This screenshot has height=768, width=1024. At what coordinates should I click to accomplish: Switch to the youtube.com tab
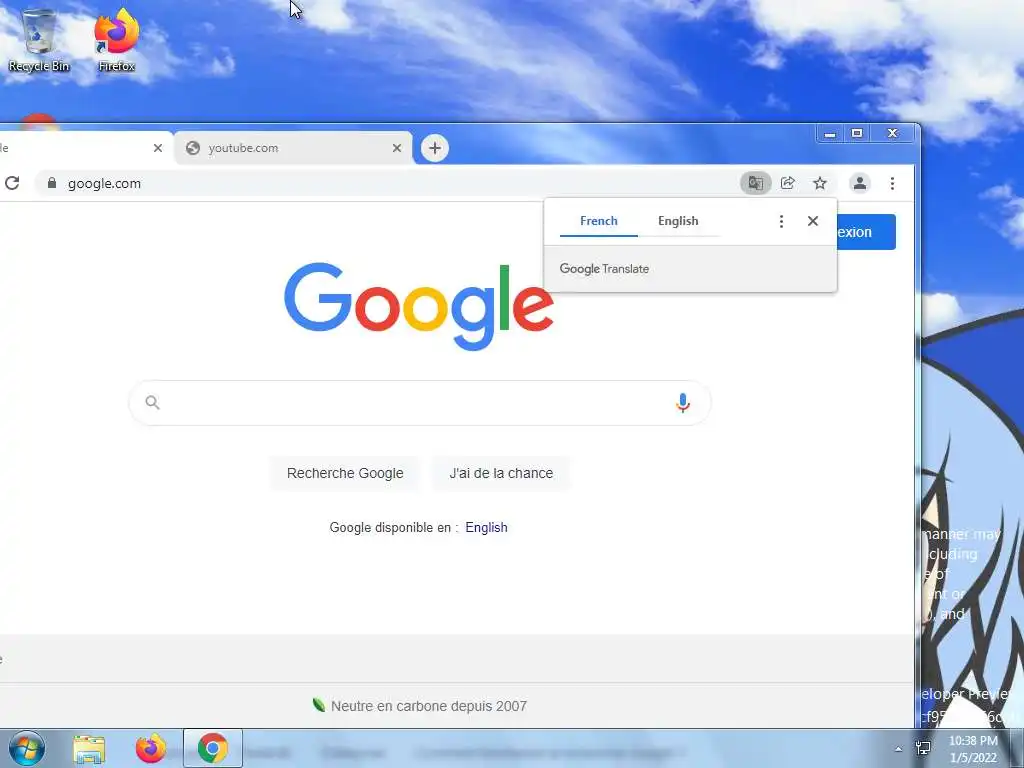tap(294, 148)
